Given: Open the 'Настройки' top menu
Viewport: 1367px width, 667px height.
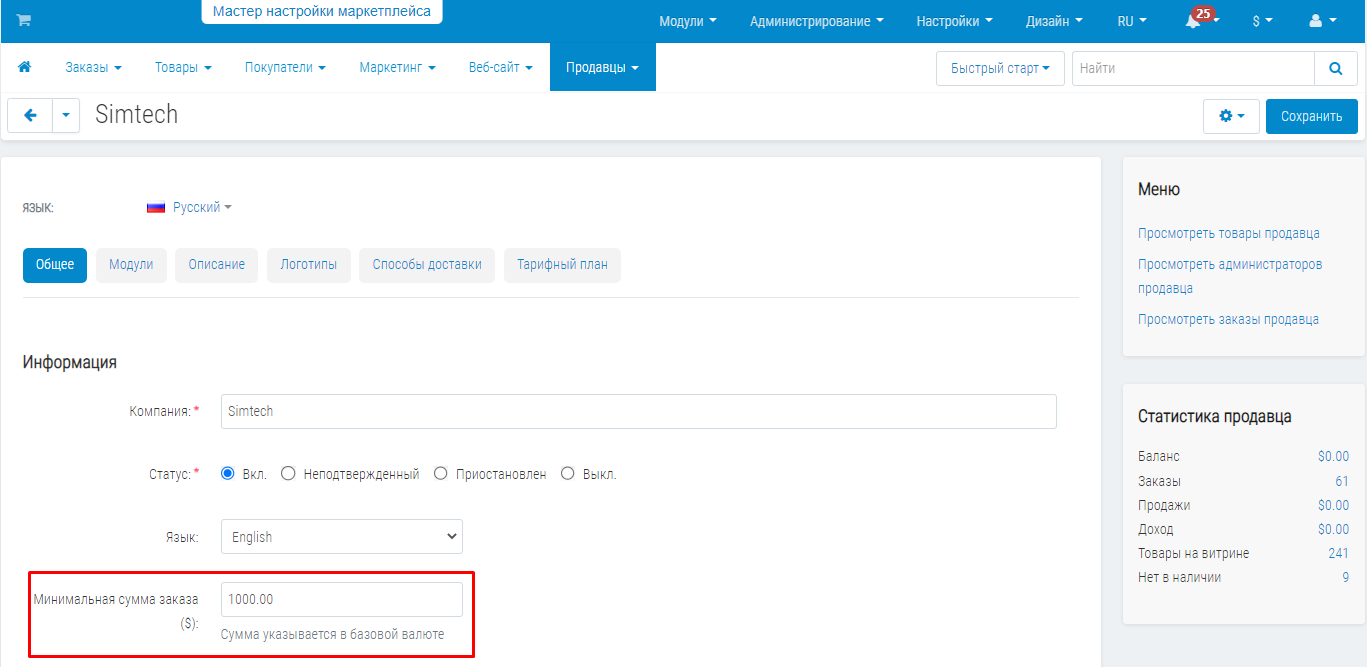Looking at the screenshot, I should (x=955, y=21).
